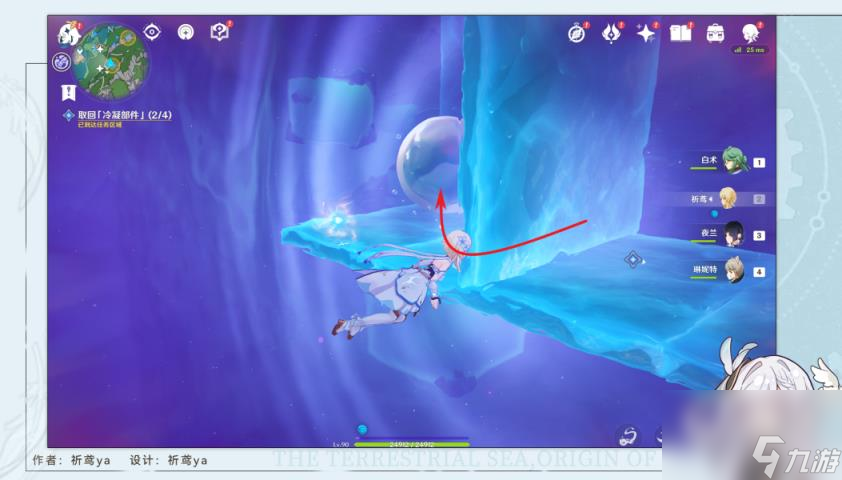This screenshot has height=480, width=842.
Task: Open the Paimon menu icon
Action: point(68,32)
